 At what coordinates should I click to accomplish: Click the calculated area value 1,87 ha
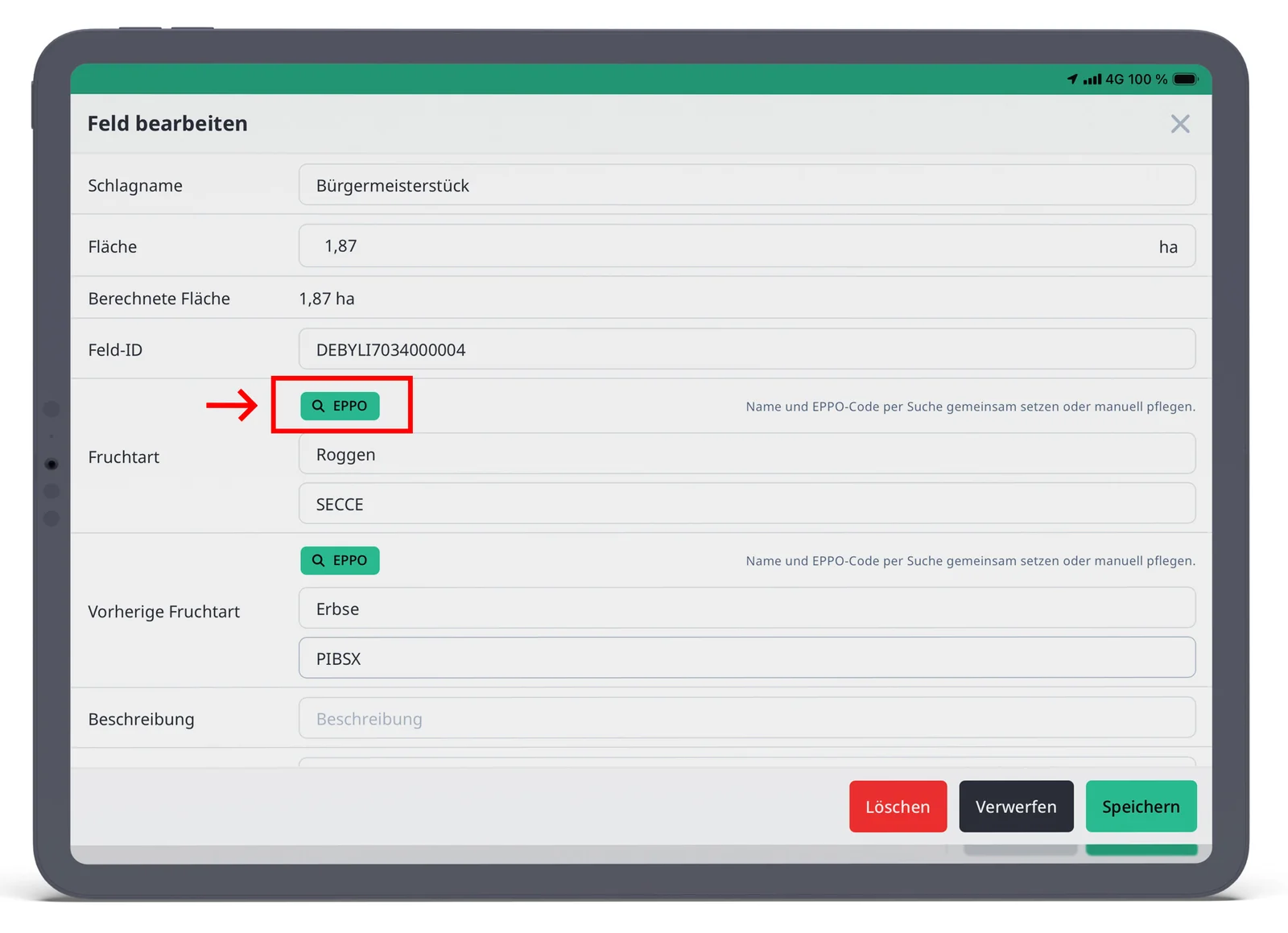(x=327, y=299)
